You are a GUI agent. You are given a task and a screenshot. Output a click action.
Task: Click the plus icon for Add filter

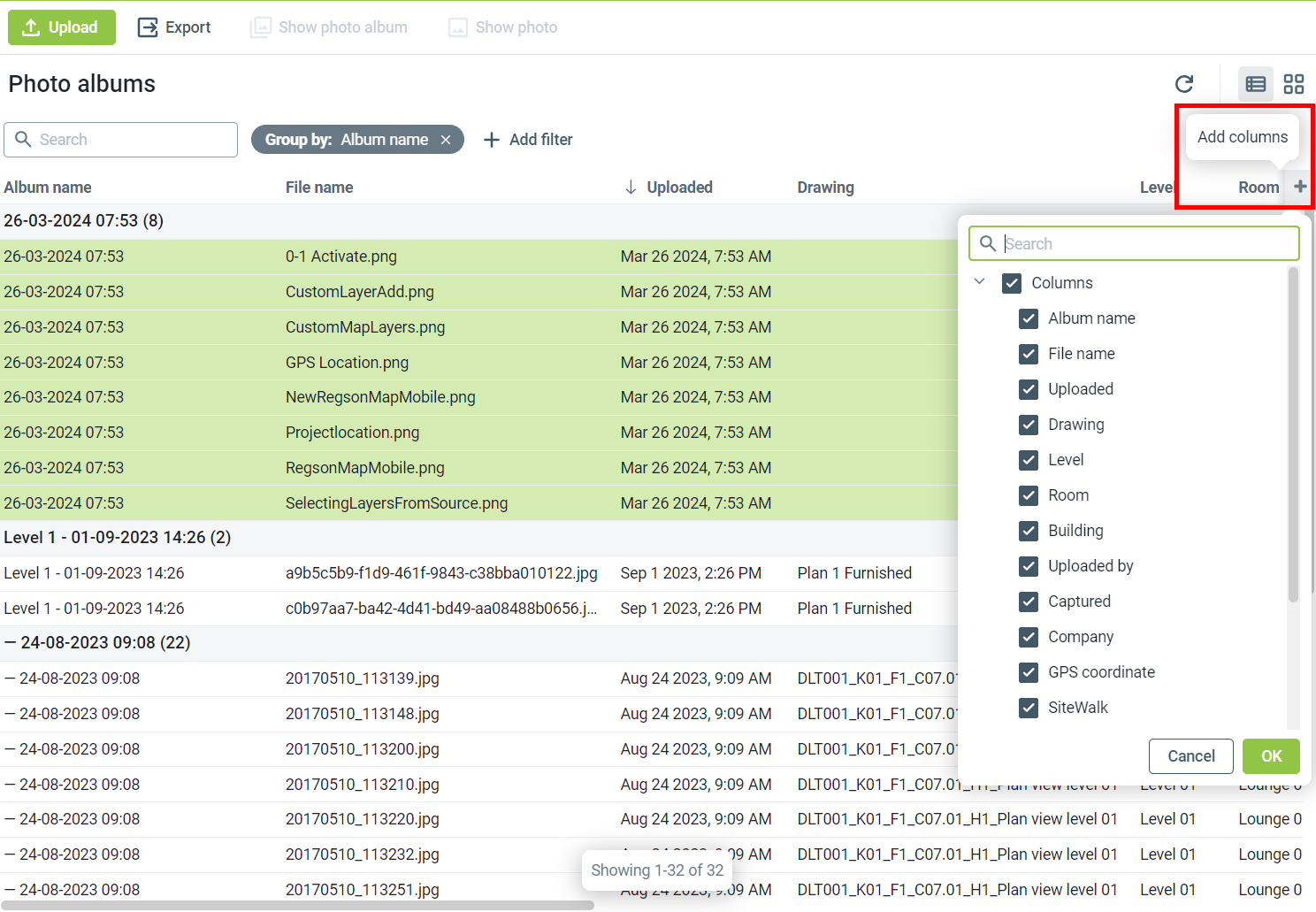[492, 140]
